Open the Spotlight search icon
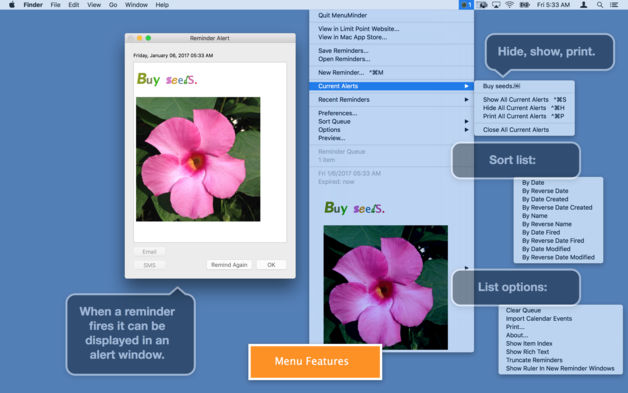This screenshot has width=628, height=393. point(600,5)
